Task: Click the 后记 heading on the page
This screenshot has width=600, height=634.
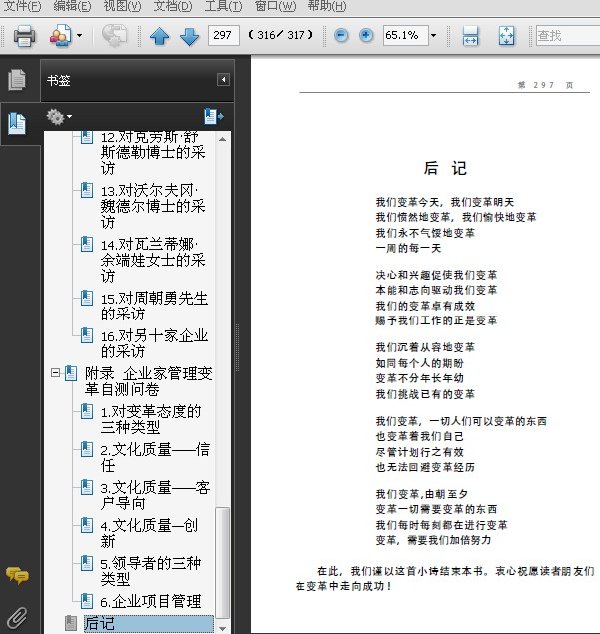Action: 445,169
